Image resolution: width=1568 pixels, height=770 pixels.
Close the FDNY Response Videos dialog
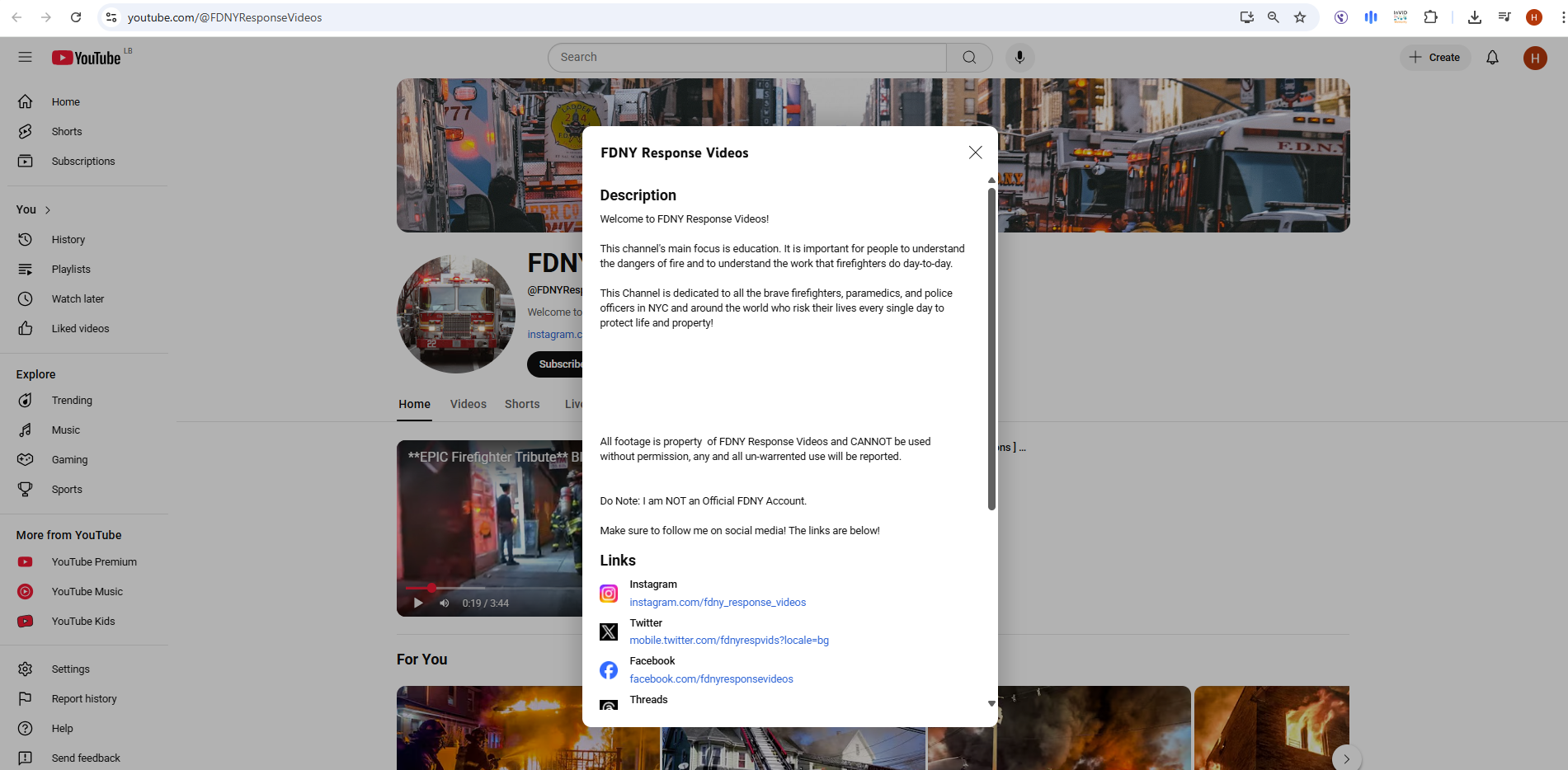click(975, 153)
